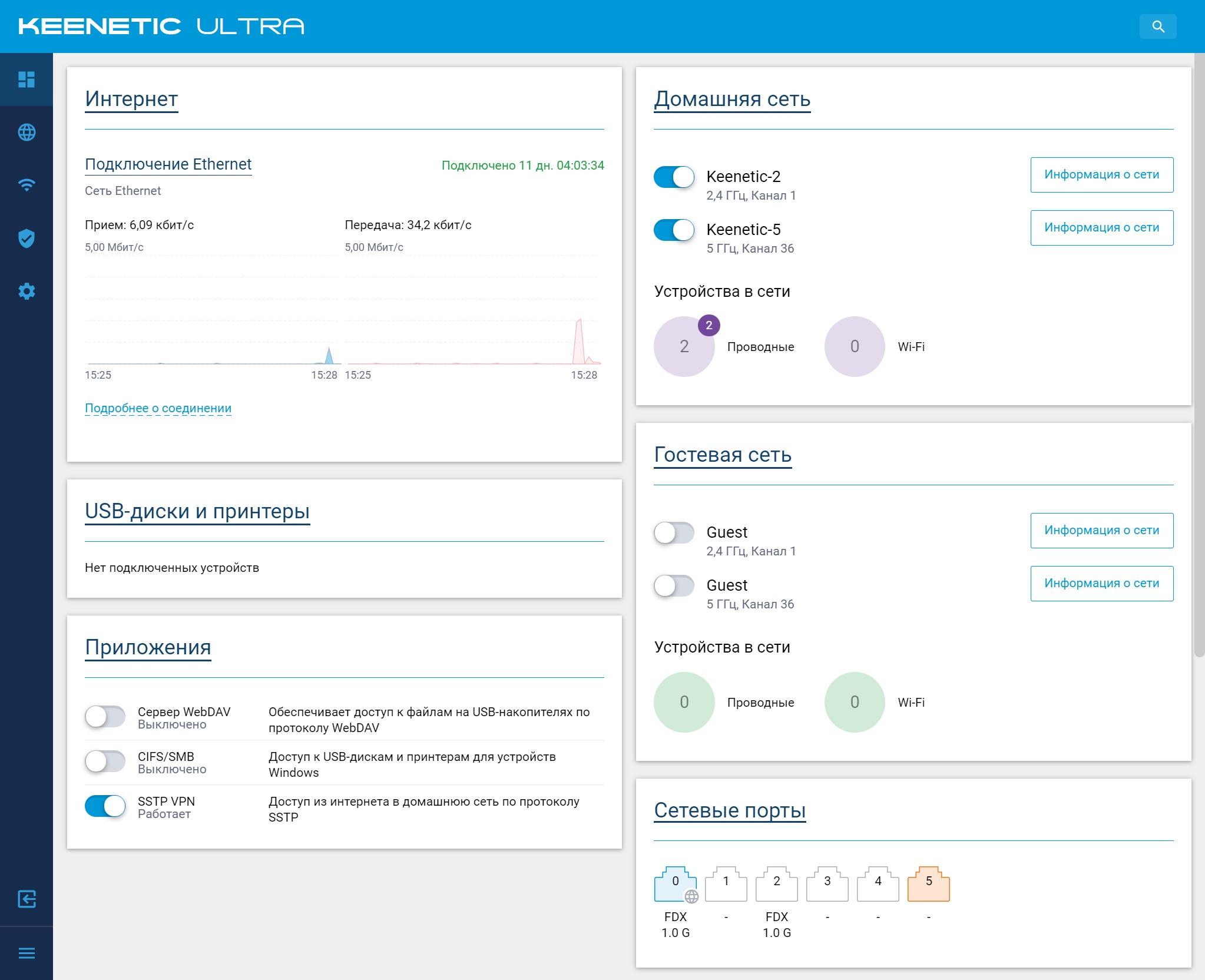The height and width of the screenshot is (980, 1205).
Task: Open the settings gear icon in sidebar
Action: 27,292
